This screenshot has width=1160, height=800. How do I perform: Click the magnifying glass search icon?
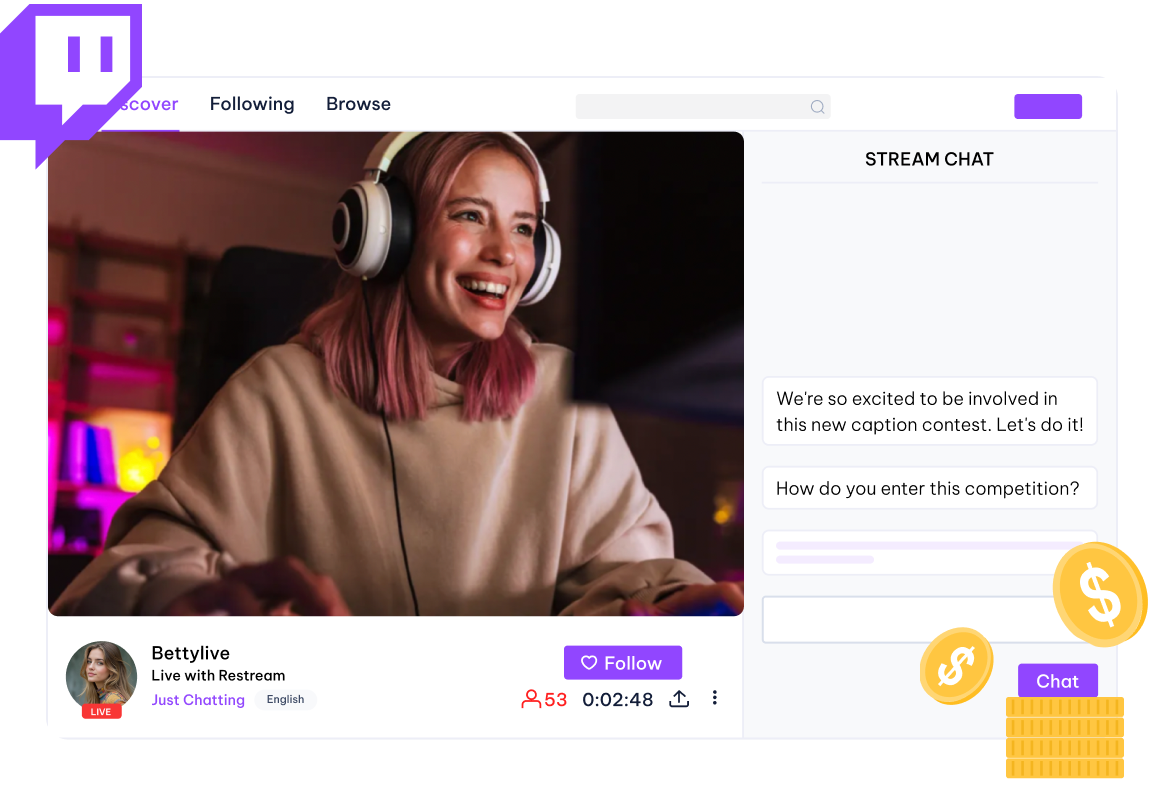click(817, 107)
